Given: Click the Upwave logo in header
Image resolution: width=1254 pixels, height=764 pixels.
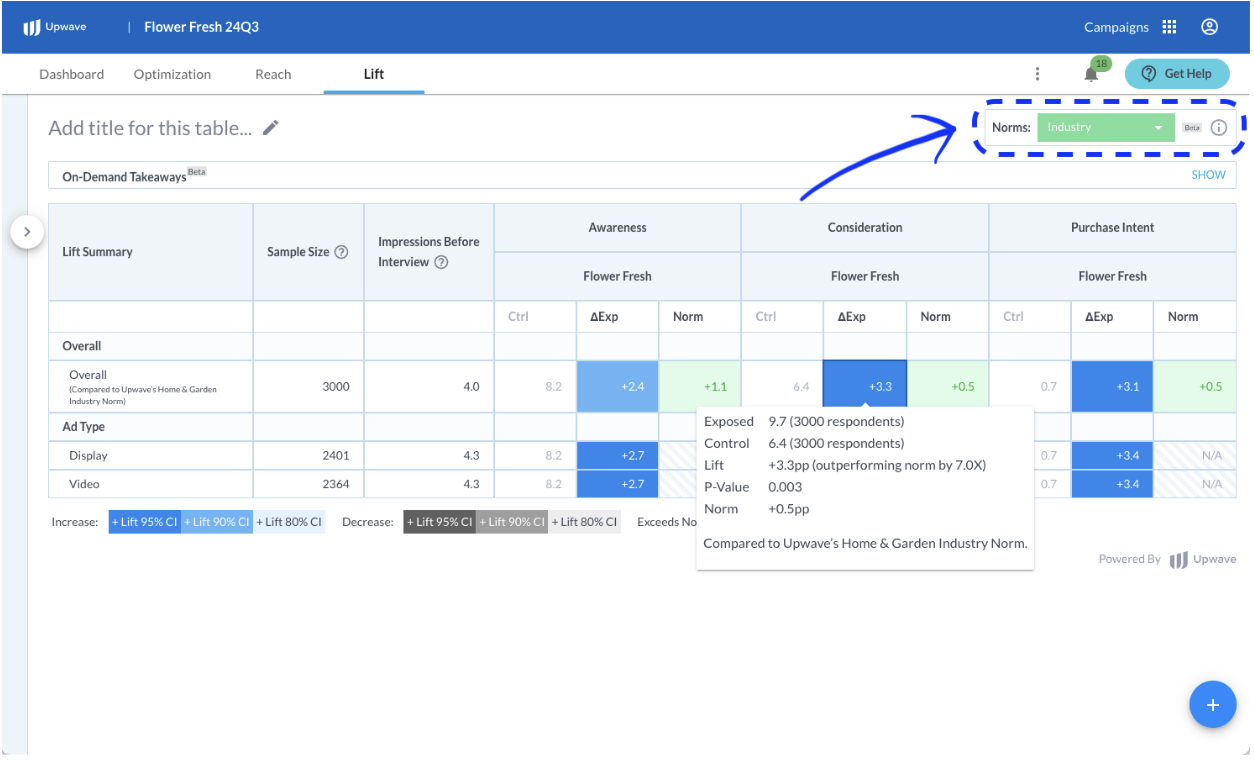Looking at the screenshot, I should (x=55, y=27).
